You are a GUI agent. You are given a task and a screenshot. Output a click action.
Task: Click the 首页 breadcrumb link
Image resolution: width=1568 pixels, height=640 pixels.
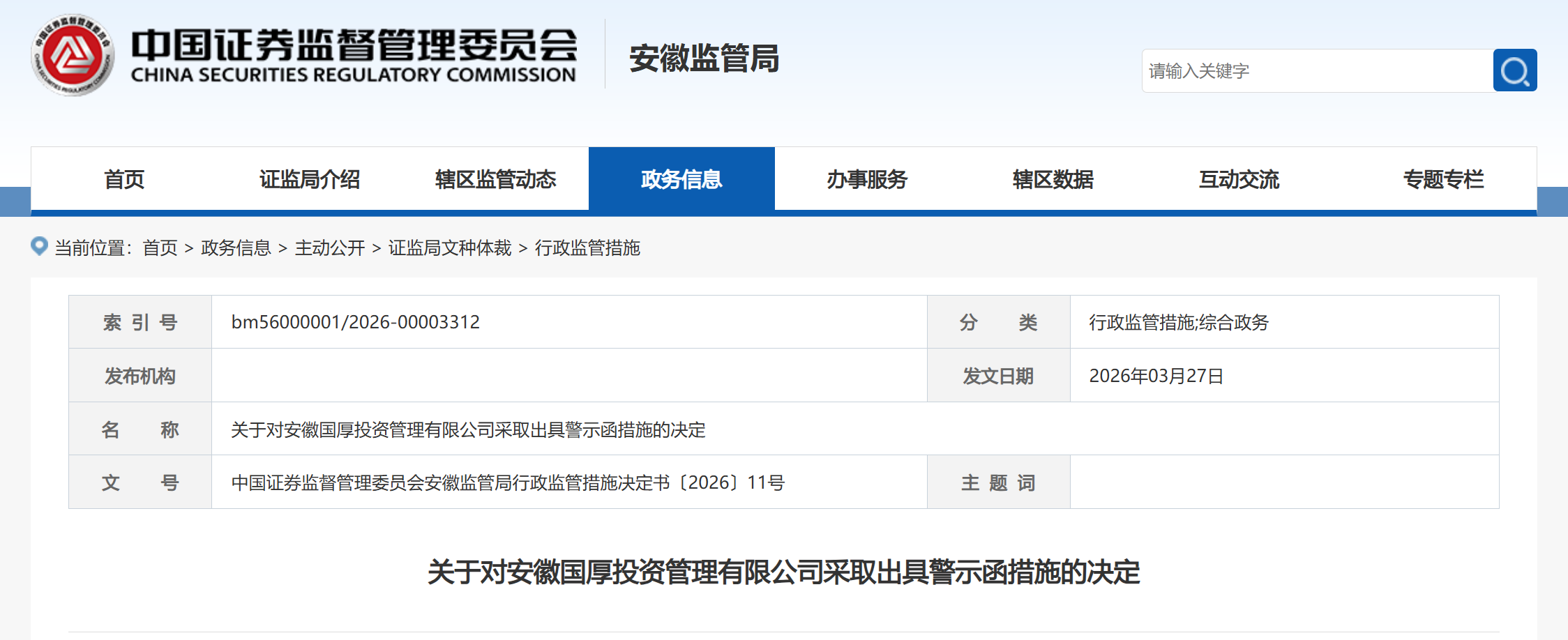click(160, 247)
